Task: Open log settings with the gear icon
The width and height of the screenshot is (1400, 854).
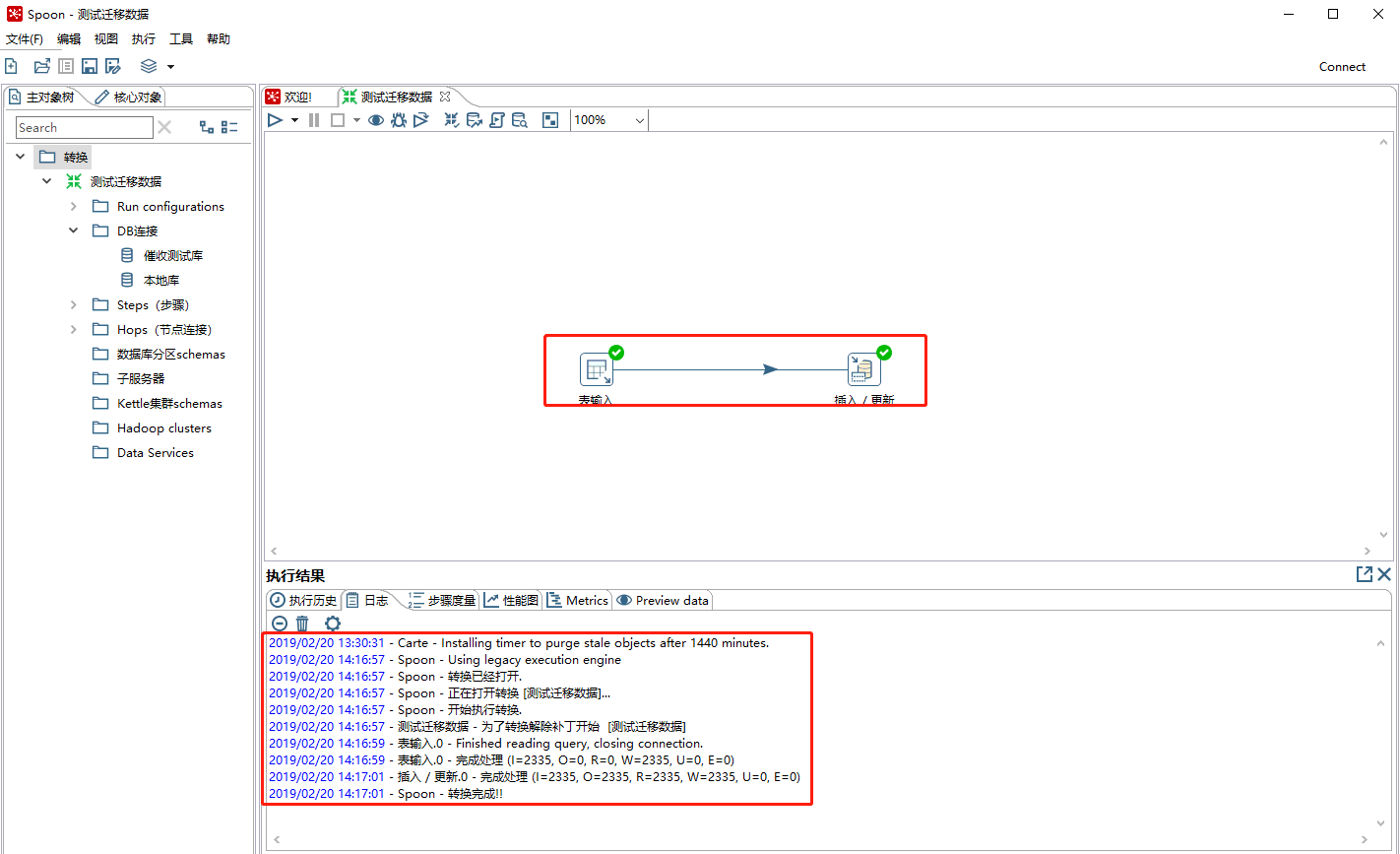Action: click(333, 624)
